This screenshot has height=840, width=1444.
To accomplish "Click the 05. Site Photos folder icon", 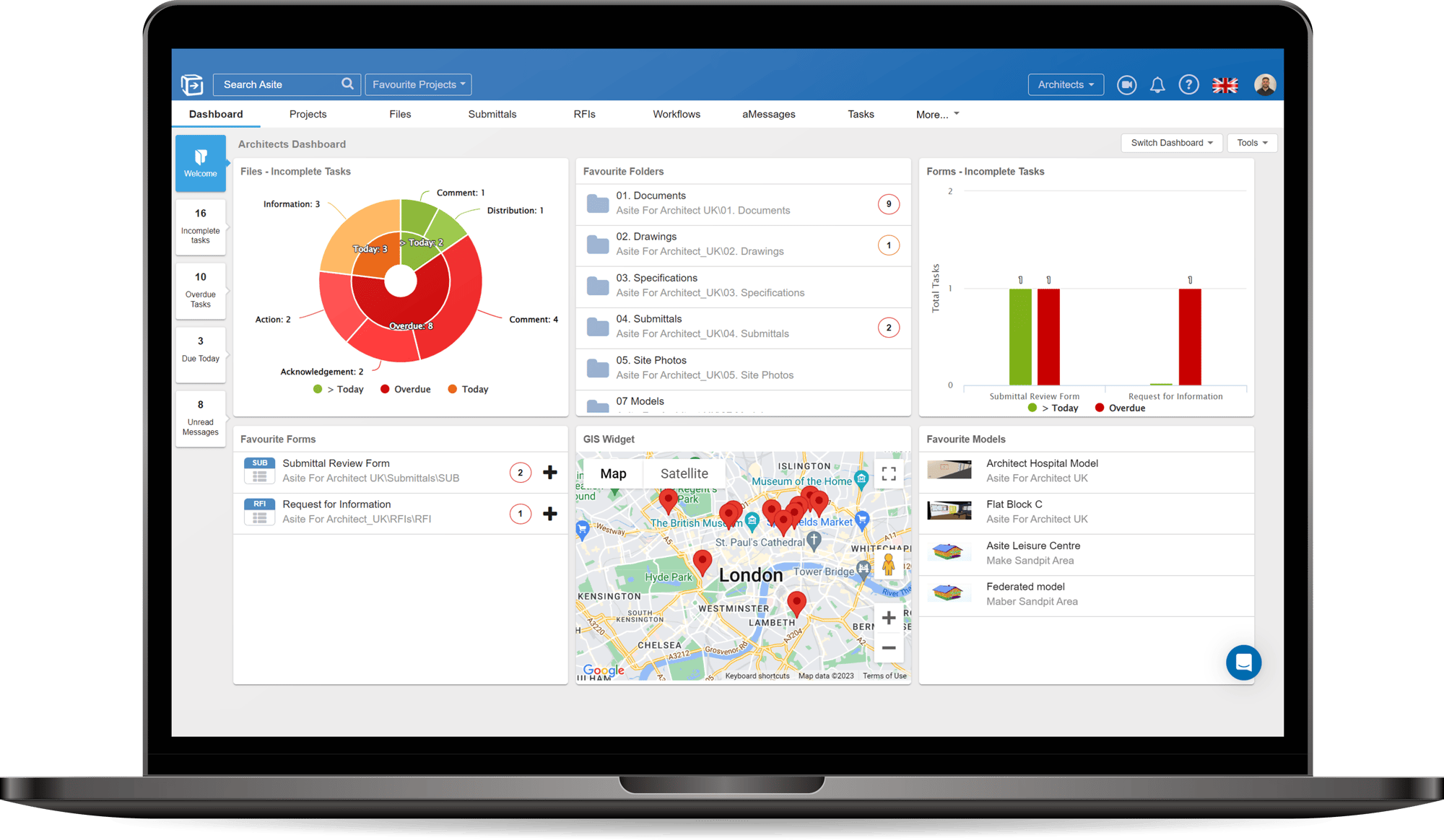I will (x=598, y=368).
